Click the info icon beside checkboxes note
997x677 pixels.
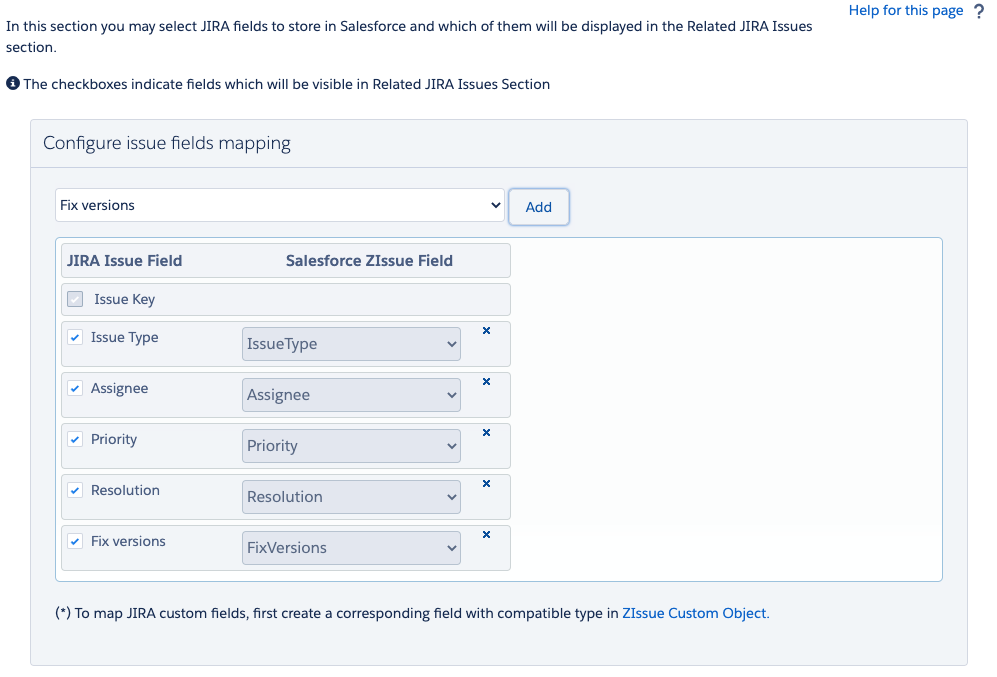13,83
